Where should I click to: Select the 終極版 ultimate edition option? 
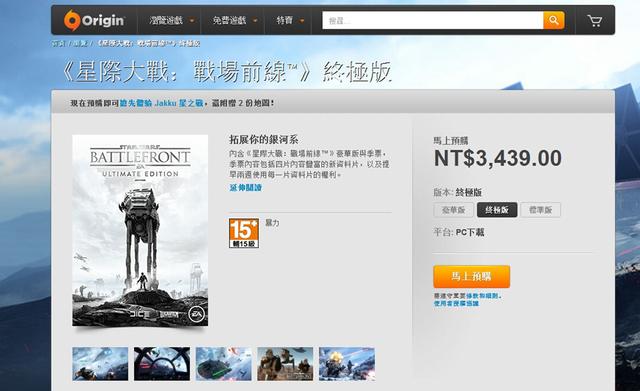click(497, 210)
